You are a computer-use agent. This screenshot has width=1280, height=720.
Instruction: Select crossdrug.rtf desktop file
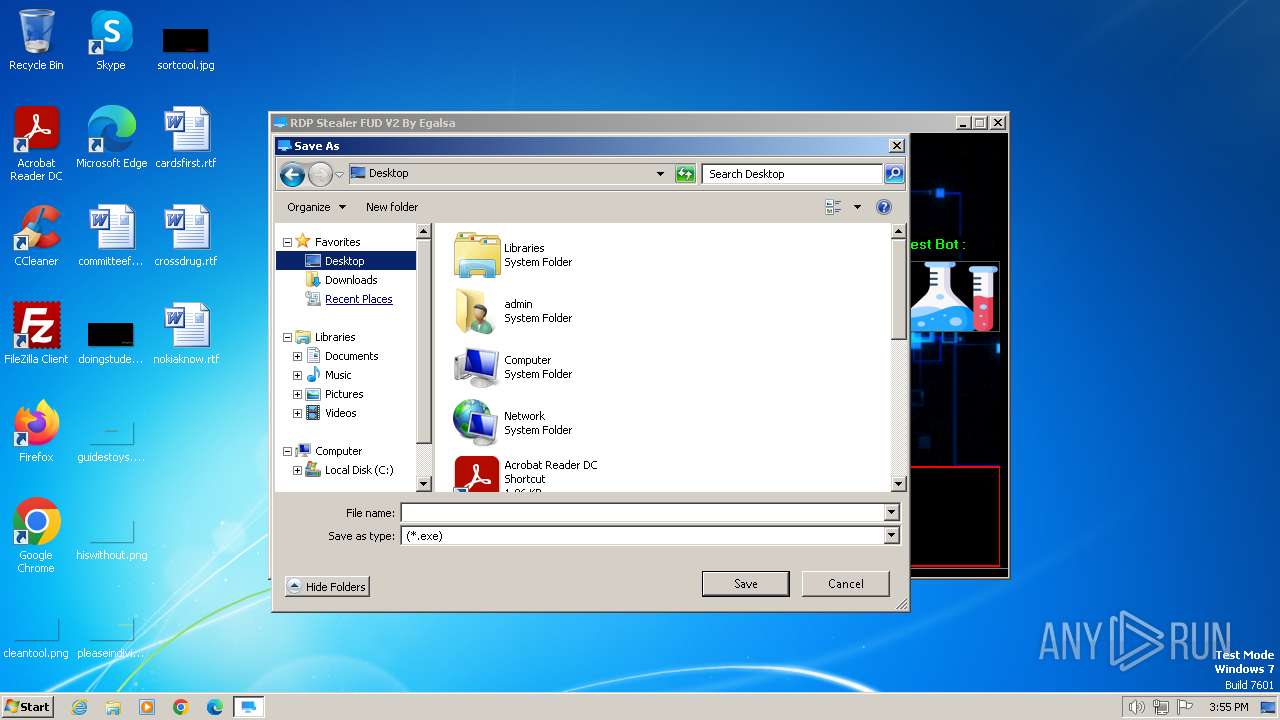click(186, 236)
